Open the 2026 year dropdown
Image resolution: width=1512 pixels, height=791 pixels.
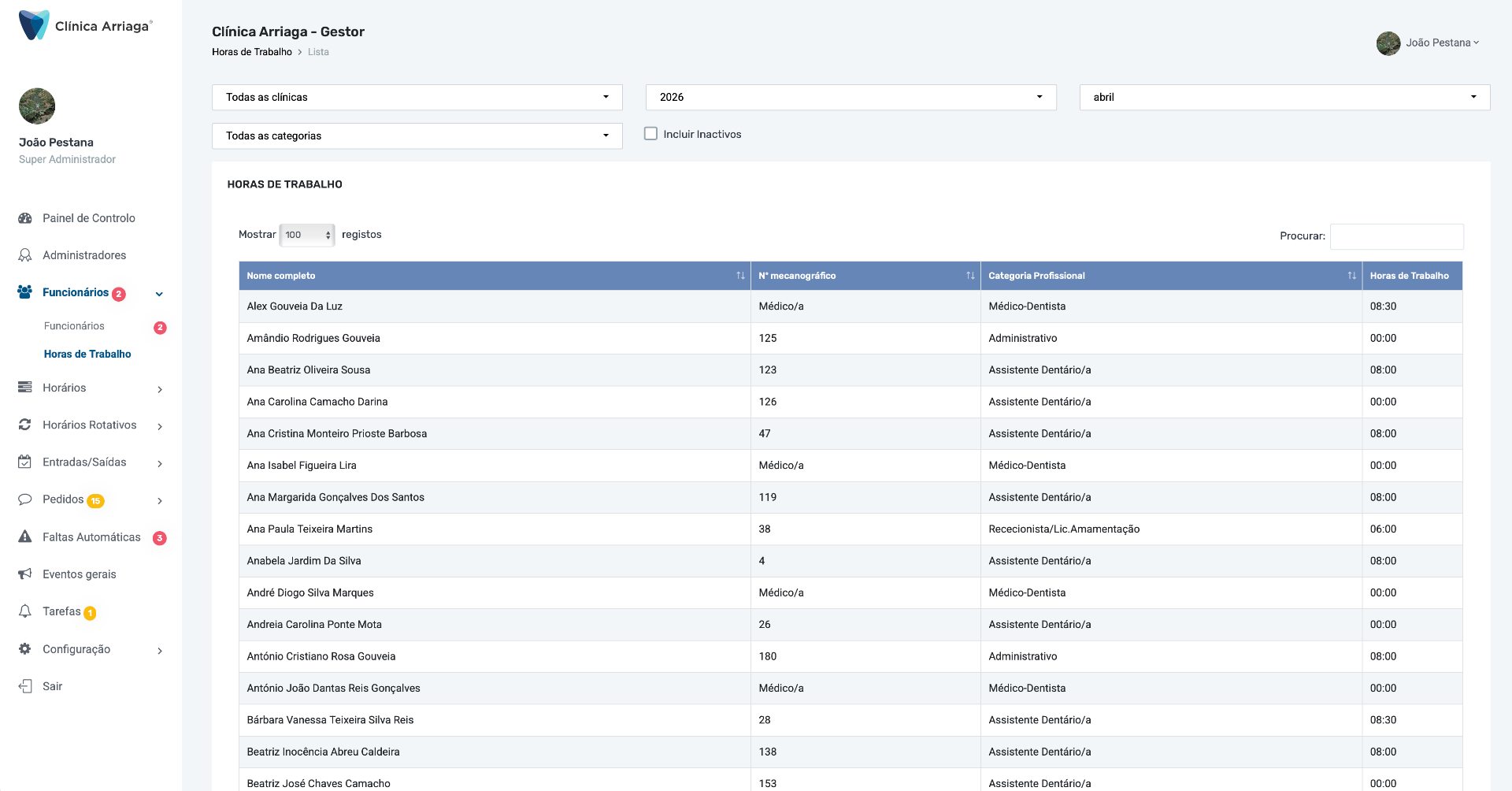pyautogui.click(x=851, y=97)
